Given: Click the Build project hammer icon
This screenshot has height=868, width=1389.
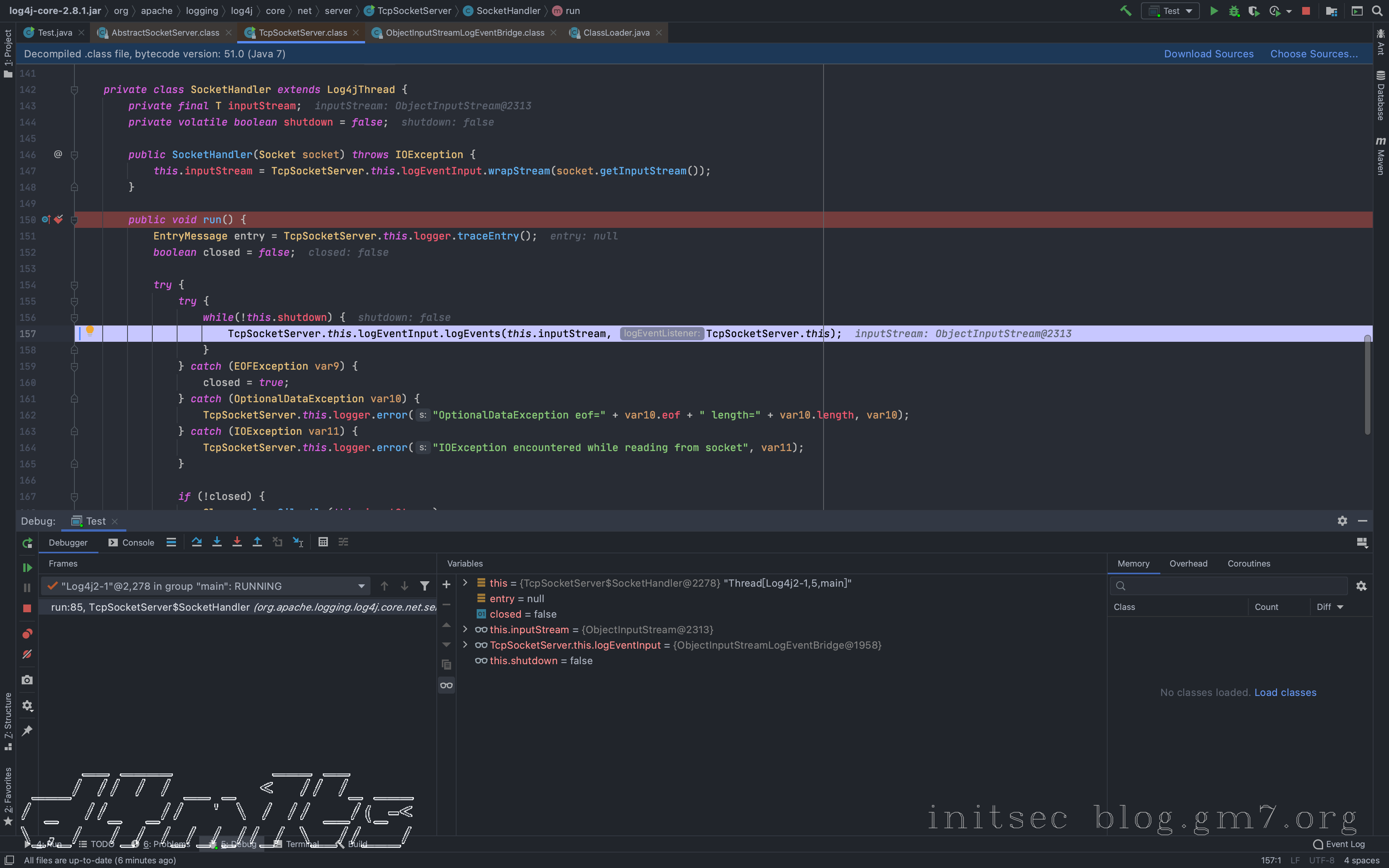Looking at the screenshot, I should (x=1125, y=11).
